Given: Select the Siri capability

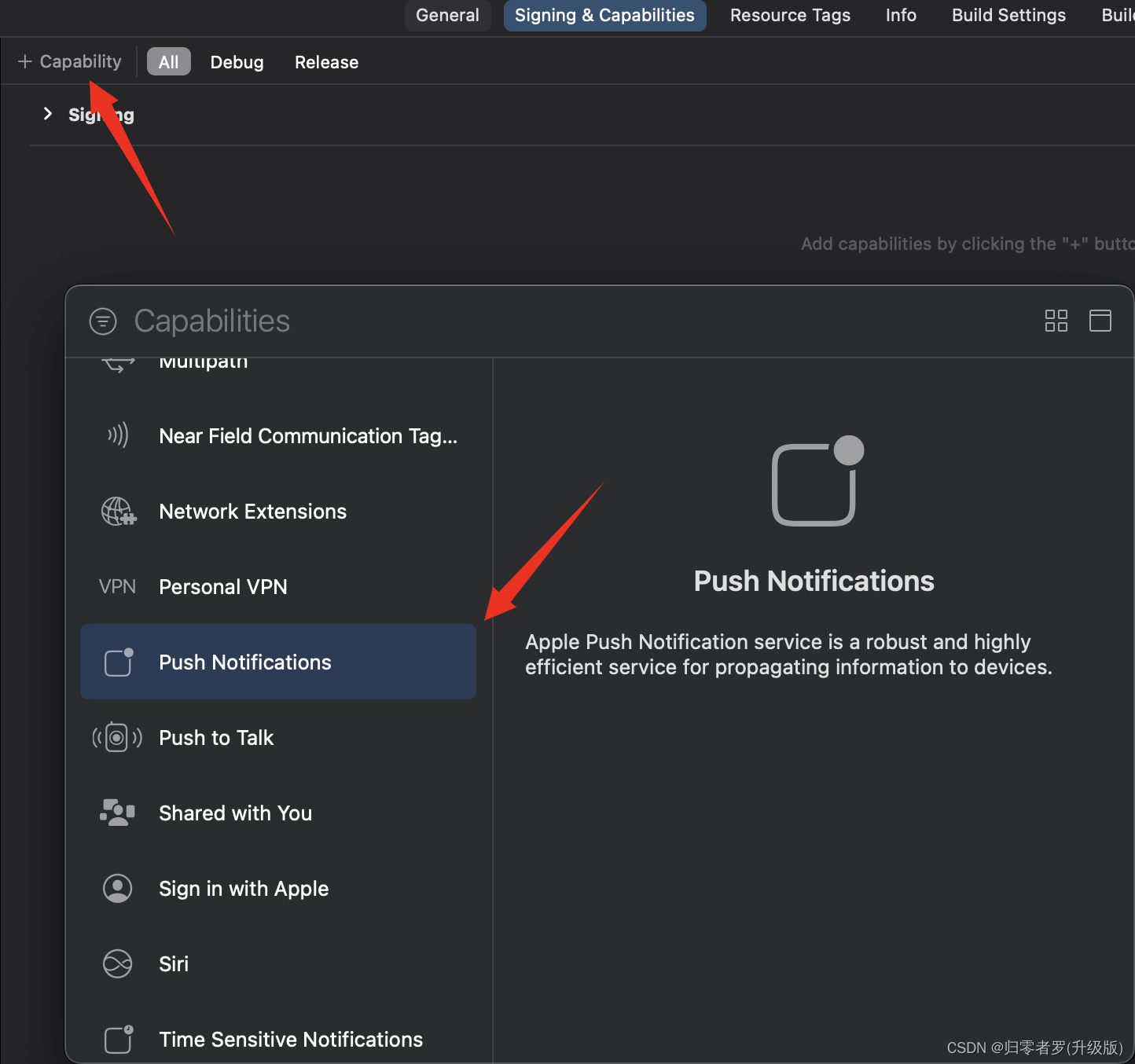Looking at the screenshot, I should click(x=278, y=963).
